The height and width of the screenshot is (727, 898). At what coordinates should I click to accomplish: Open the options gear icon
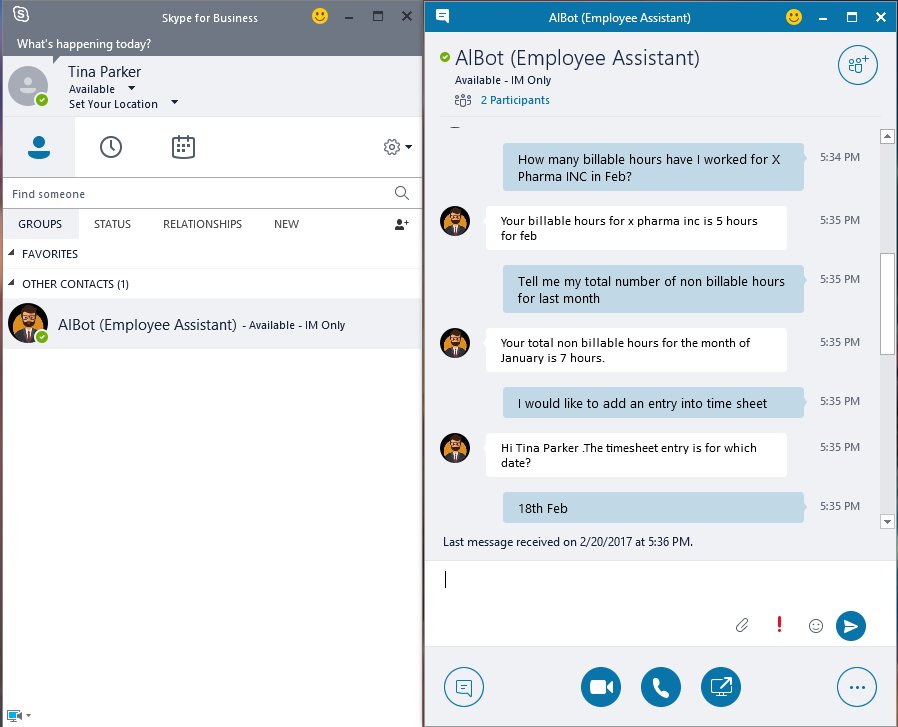[392, 147]
